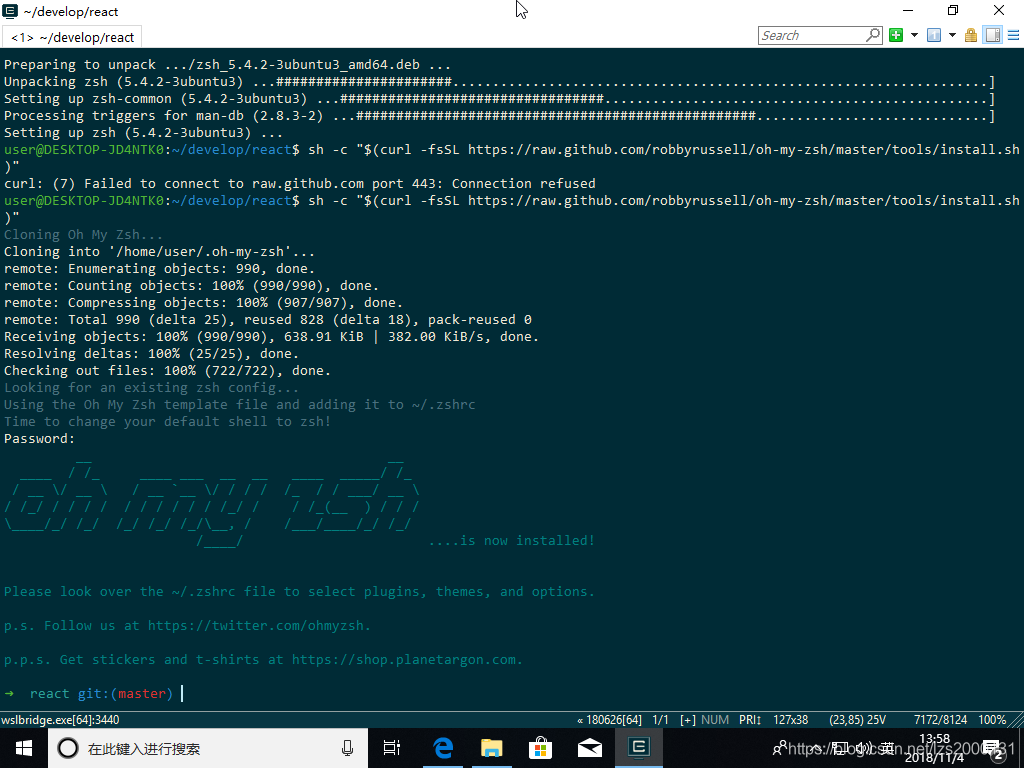Click the Windows taskbar search box

coord(208,748)
